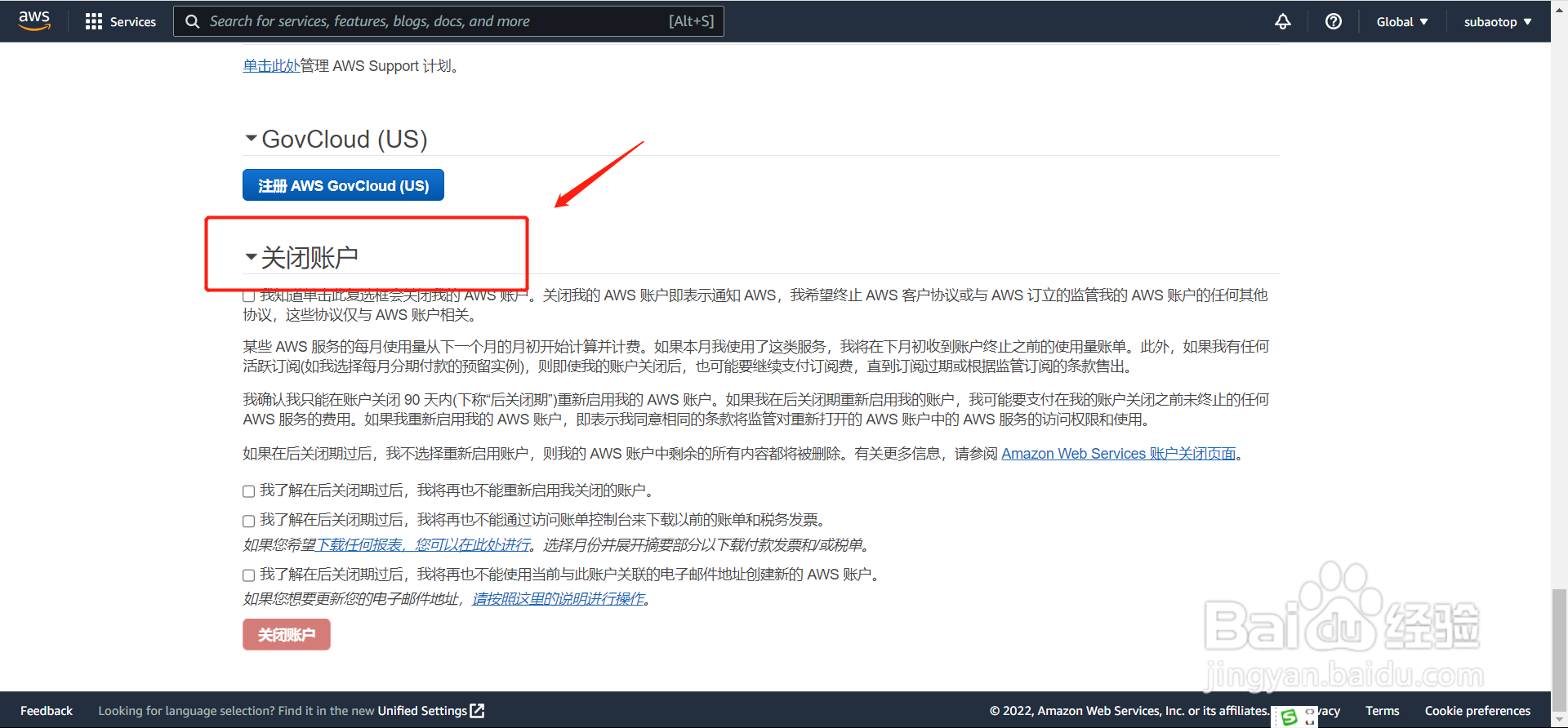Screen dimensions: 1568x728
Task: Collapse the 关闭账户 section
Action: coord(252,257)
